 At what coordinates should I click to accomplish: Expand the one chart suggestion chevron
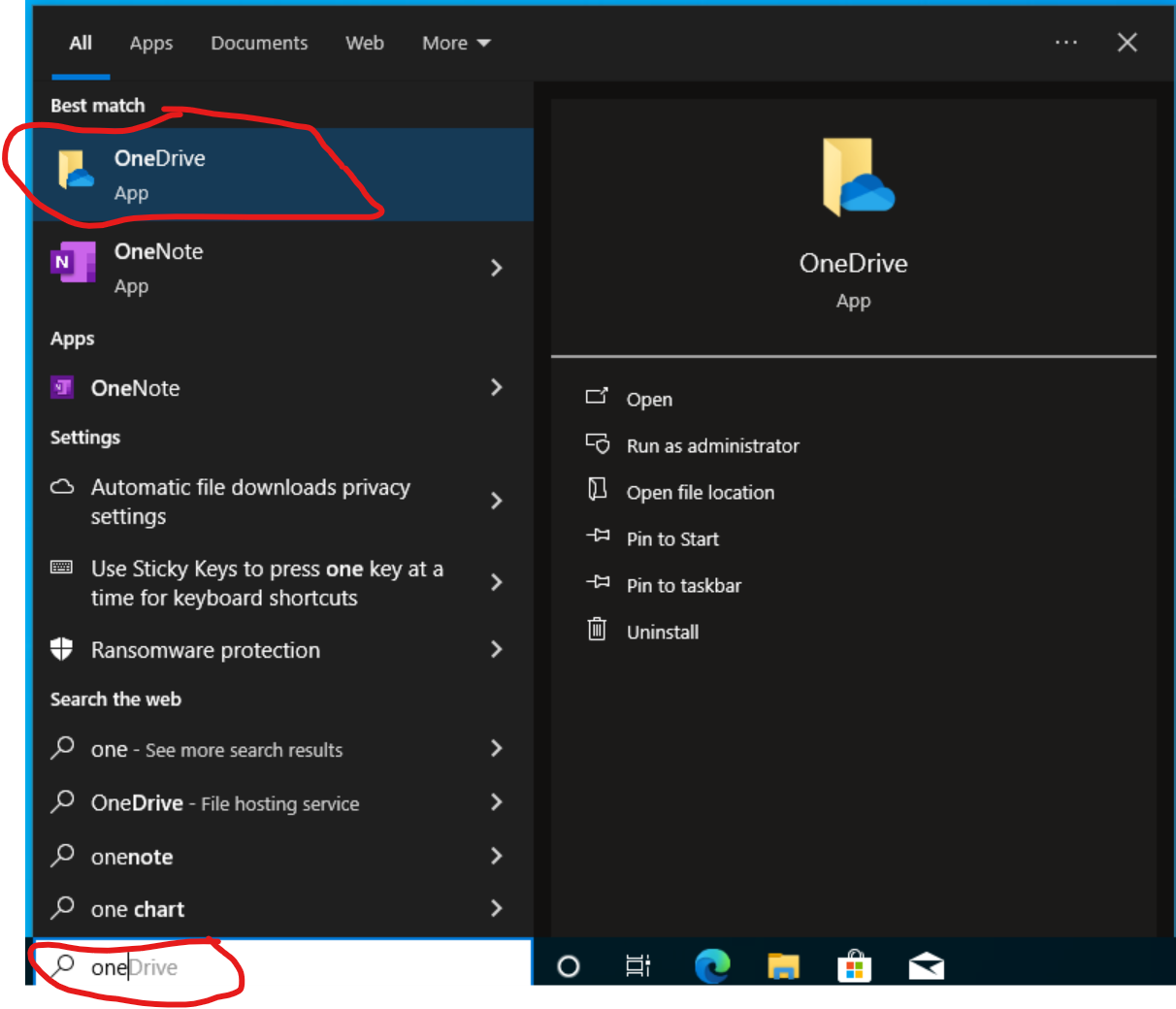tap(497, 908)
